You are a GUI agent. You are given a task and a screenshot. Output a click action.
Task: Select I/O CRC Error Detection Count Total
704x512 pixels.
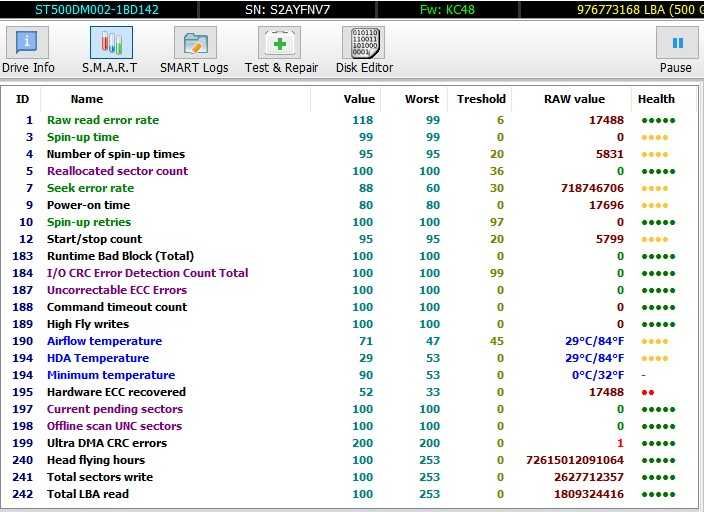coord(349,273)
